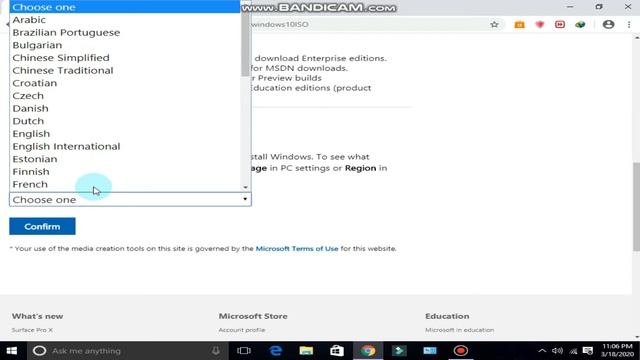The height and width of the screenshot is (360, 640).
Task: Pick Bulgarian in the dropdown list
Action: [x=124, y=45]
